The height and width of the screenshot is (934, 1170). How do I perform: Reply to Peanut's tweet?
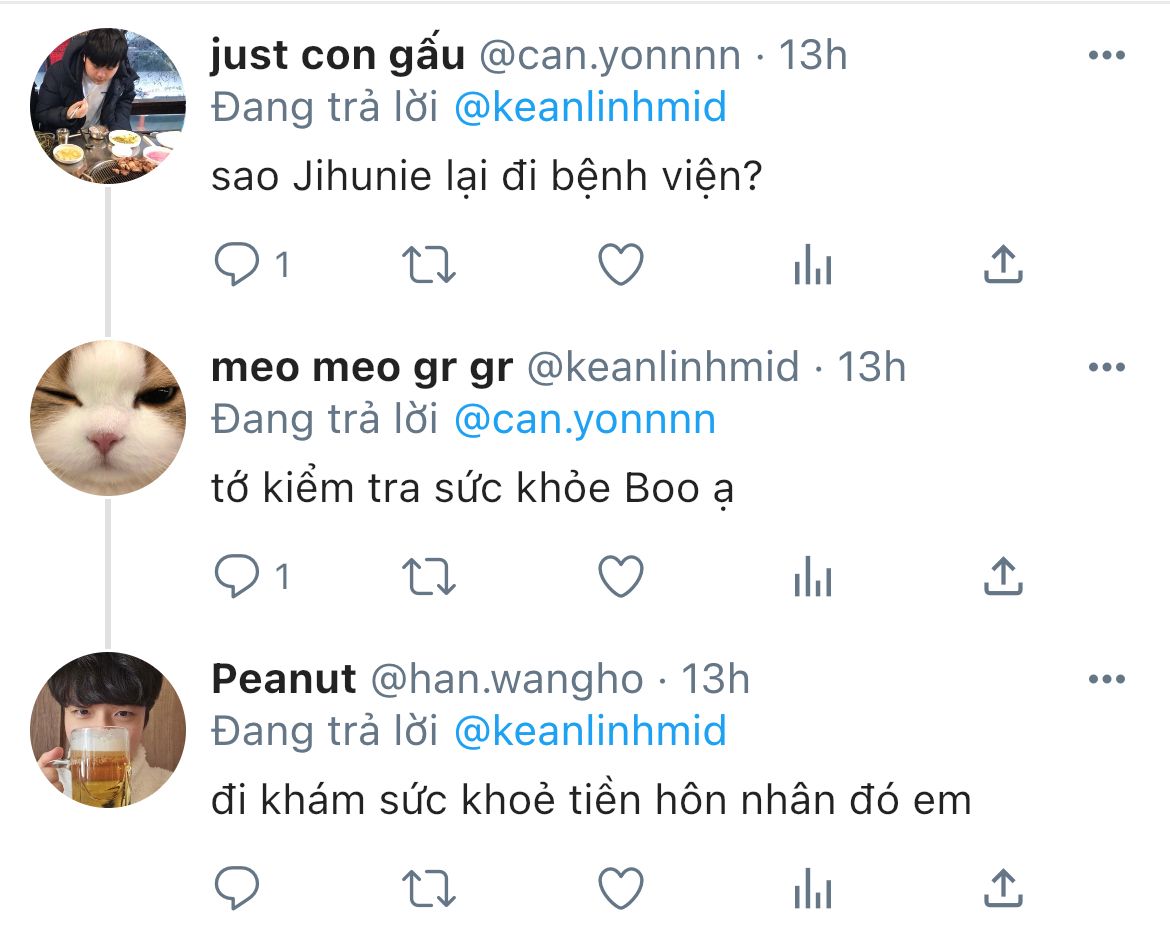coord(238,887)
